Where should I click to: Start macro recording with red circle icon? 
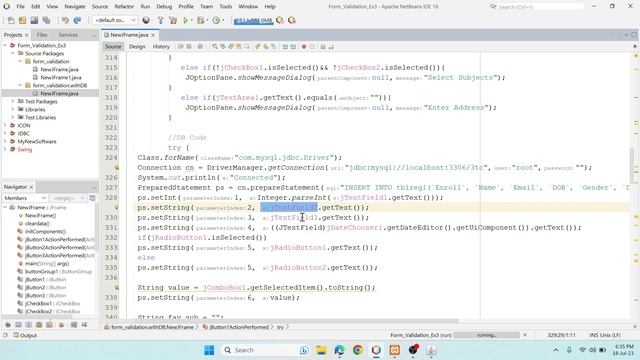point(304,47)
